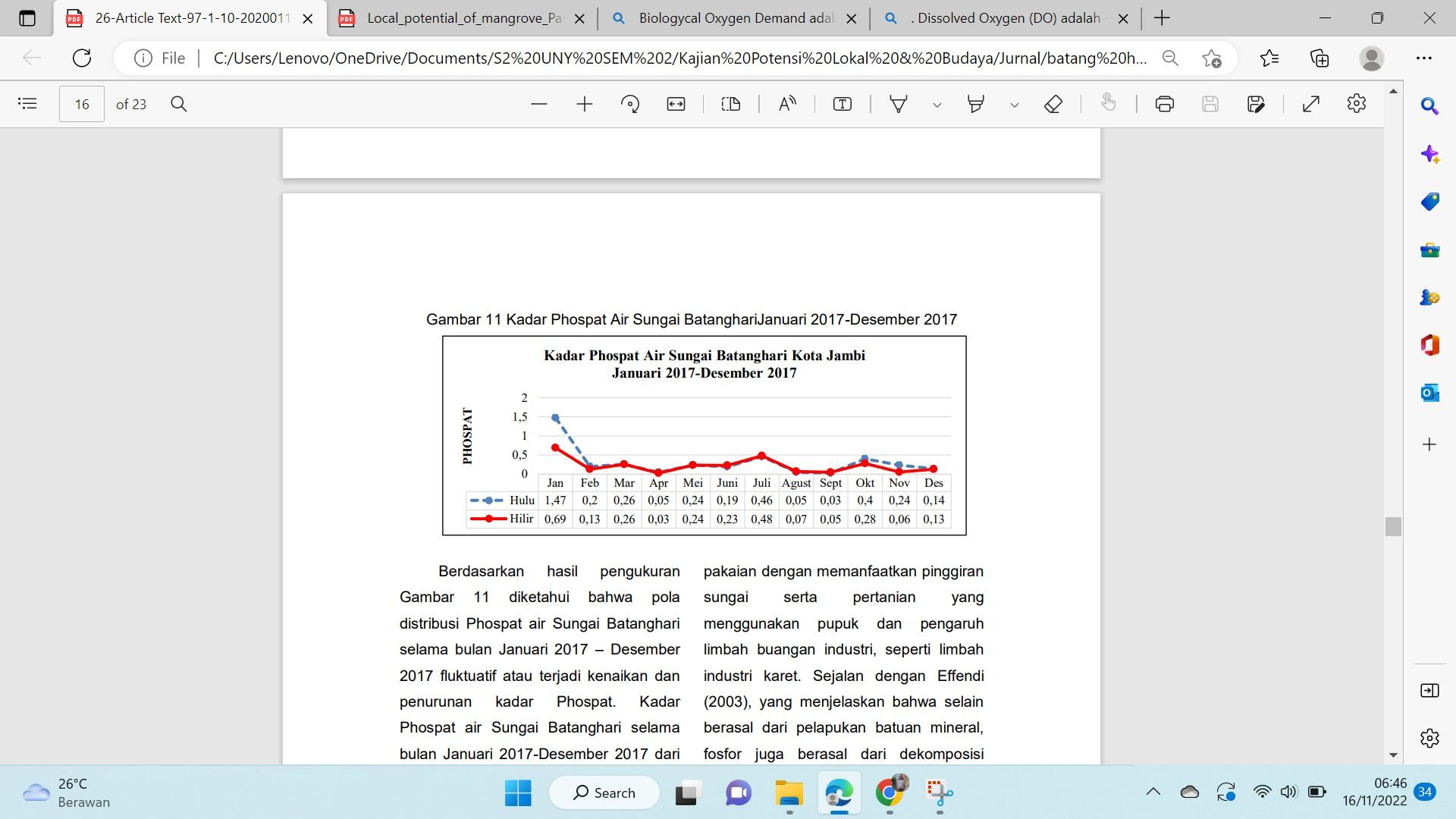Select the Erase tool
The image size is (1456, 819).
coord(1053,104)
